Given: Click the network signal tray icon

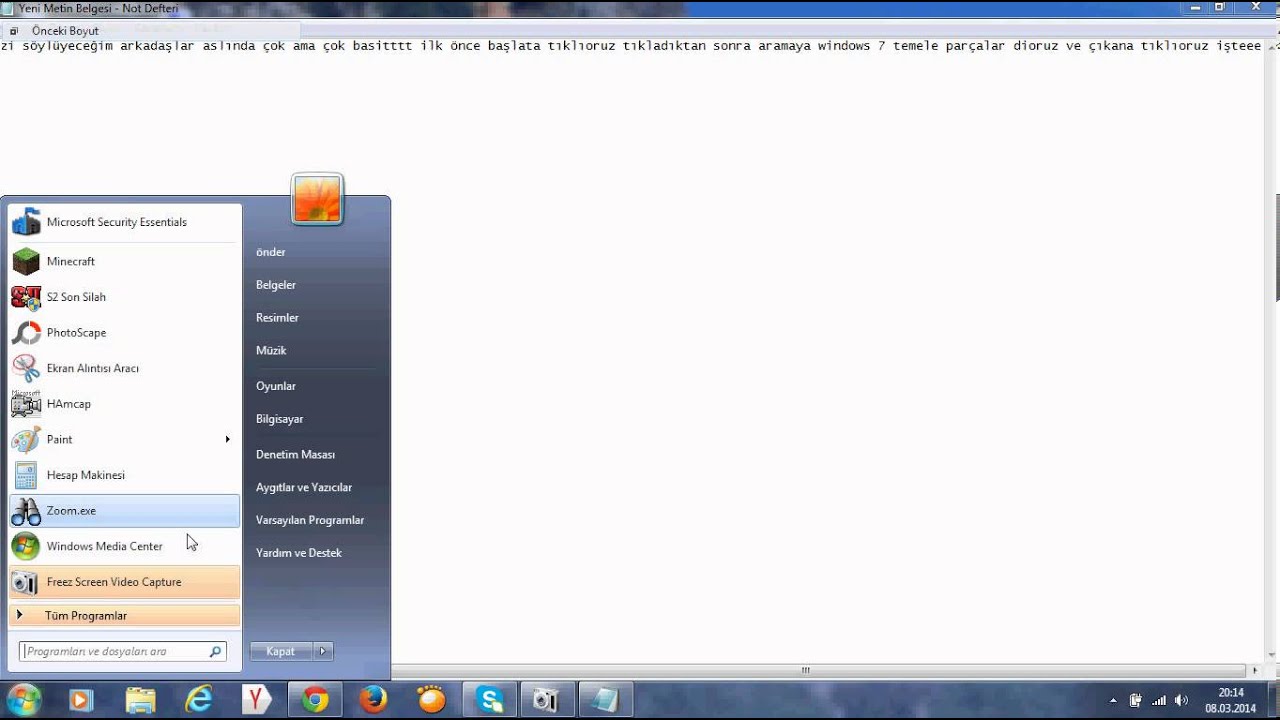Looking at the screenshot, I should pos(1159,700).
